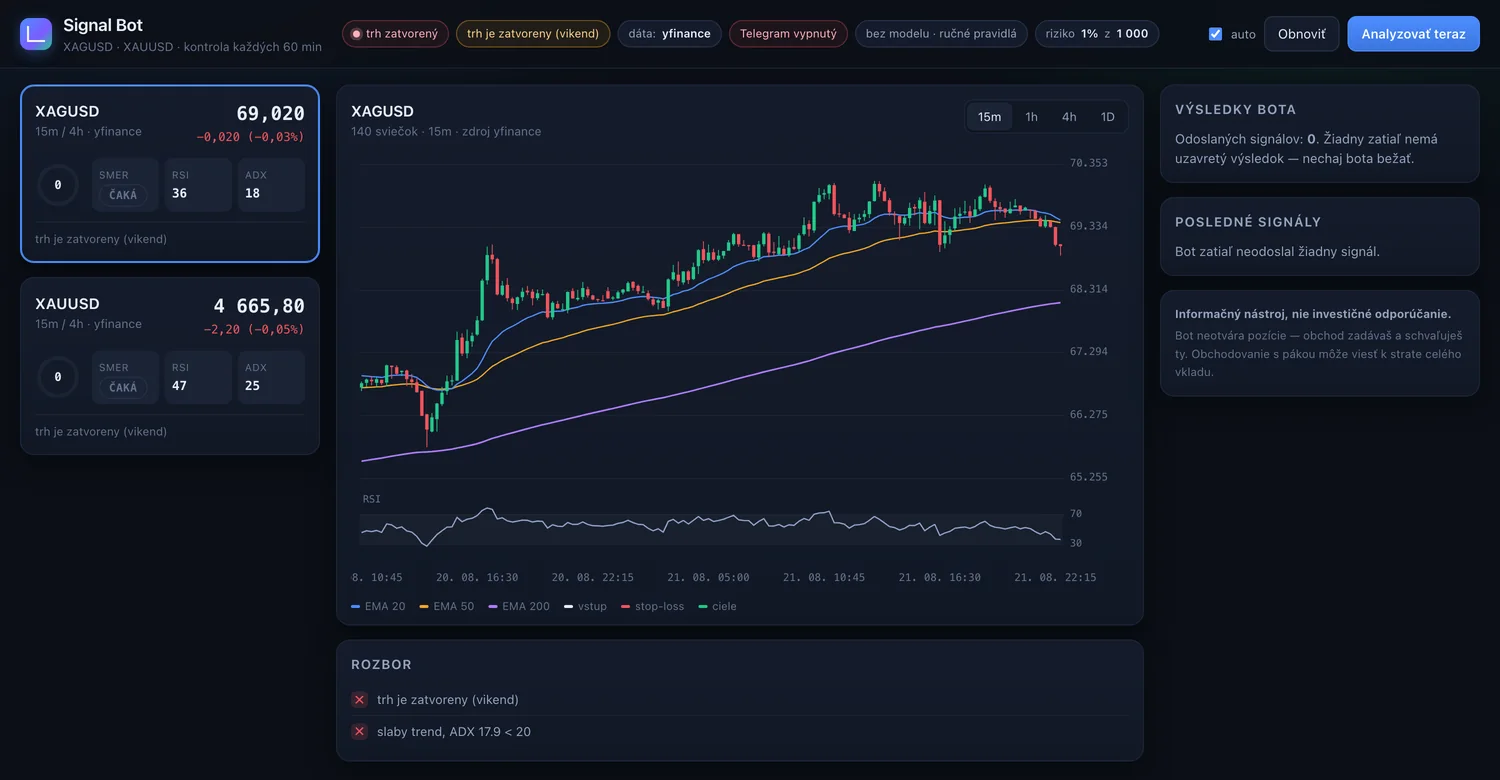Click the 'Telegram vypnutý' pill

point(788,34)
